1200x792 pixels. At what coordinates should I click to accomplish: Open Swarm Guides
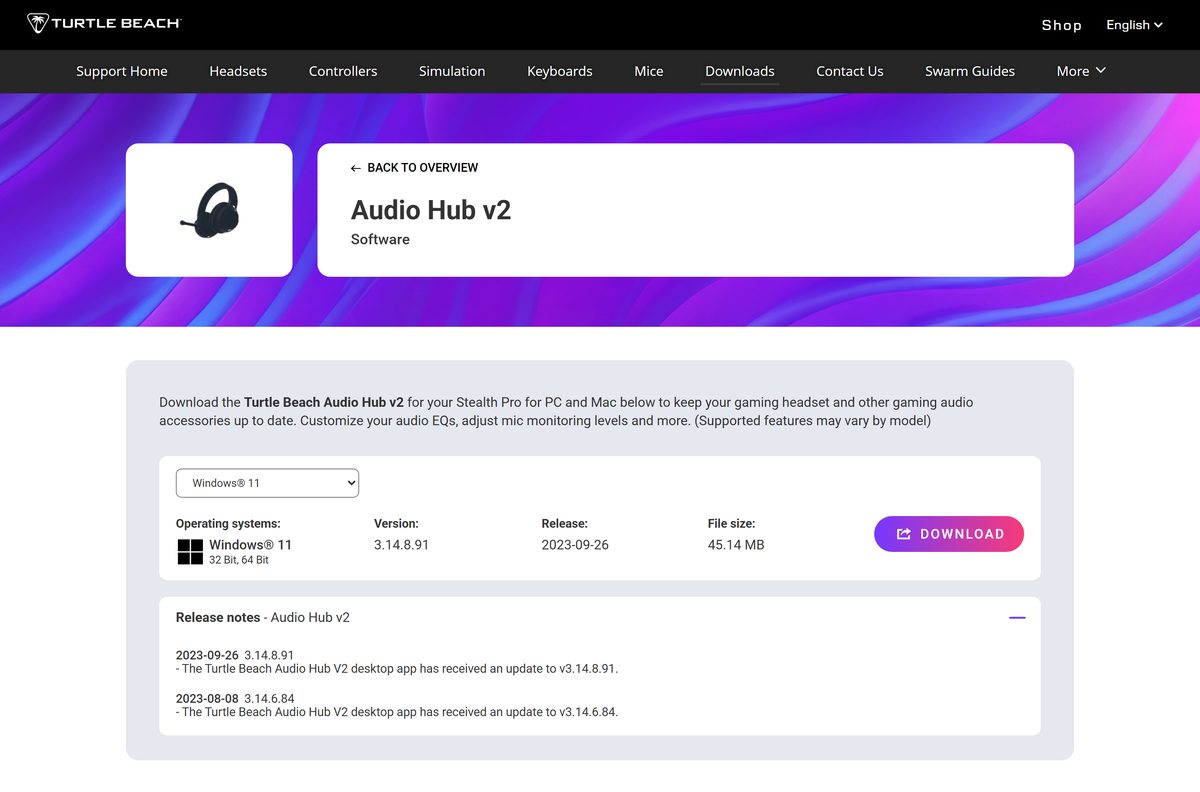pyautogui.click(x=970, y=71)
